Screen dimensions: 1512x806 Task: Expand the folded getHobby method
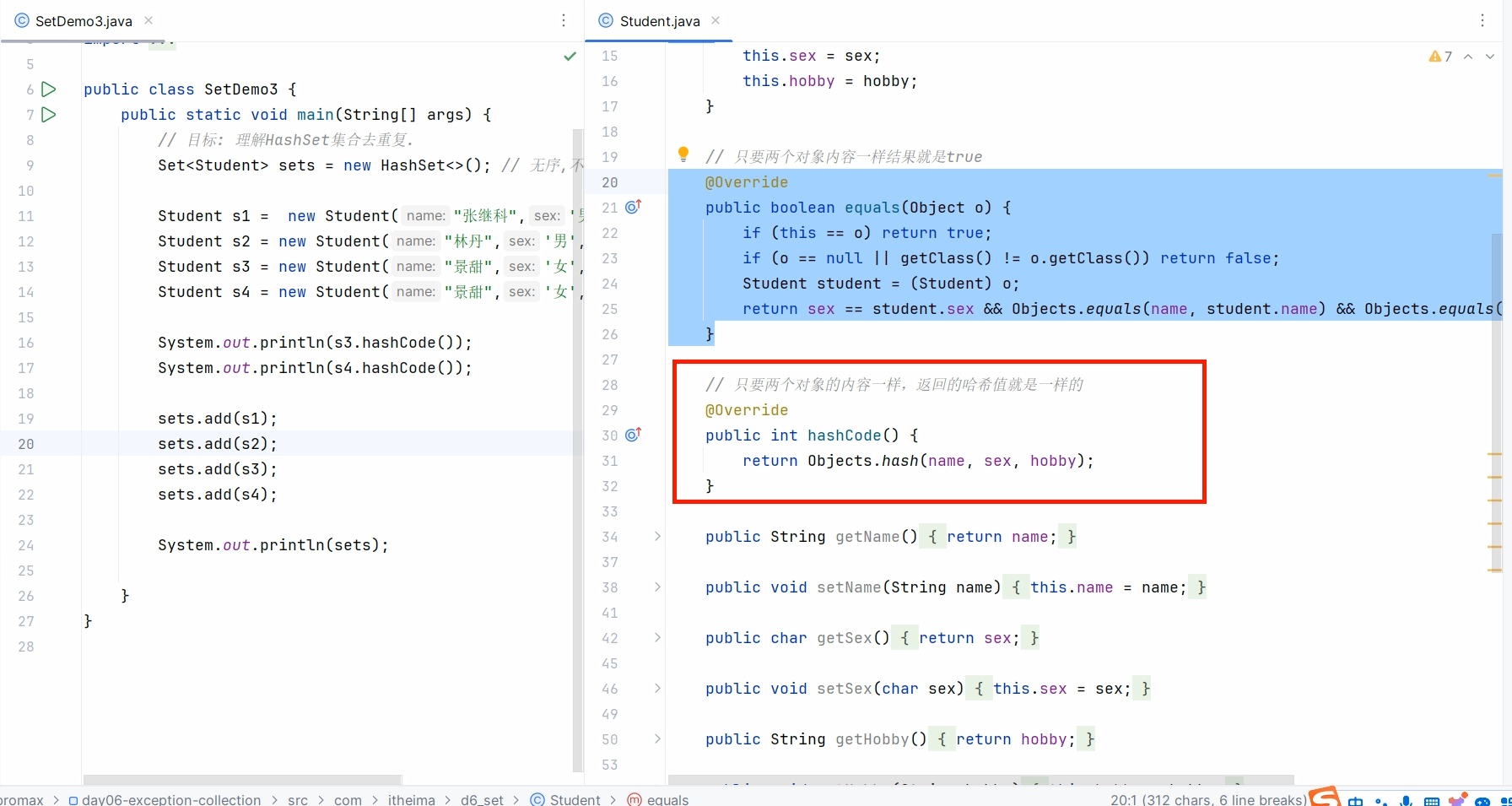pos(657,738)
